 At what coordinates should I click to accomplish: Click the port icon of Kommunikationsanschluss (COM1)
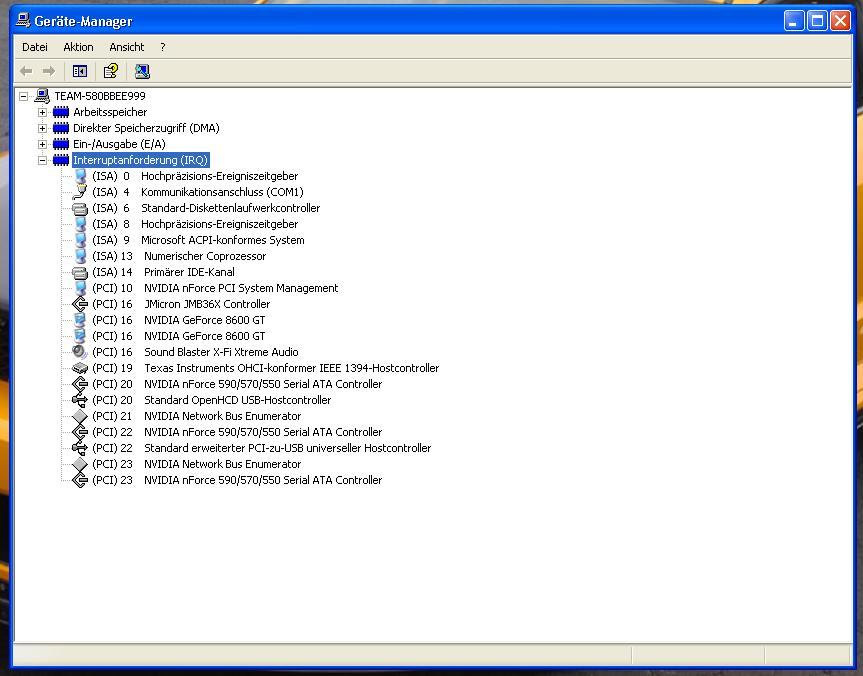(x=80, y=192)
